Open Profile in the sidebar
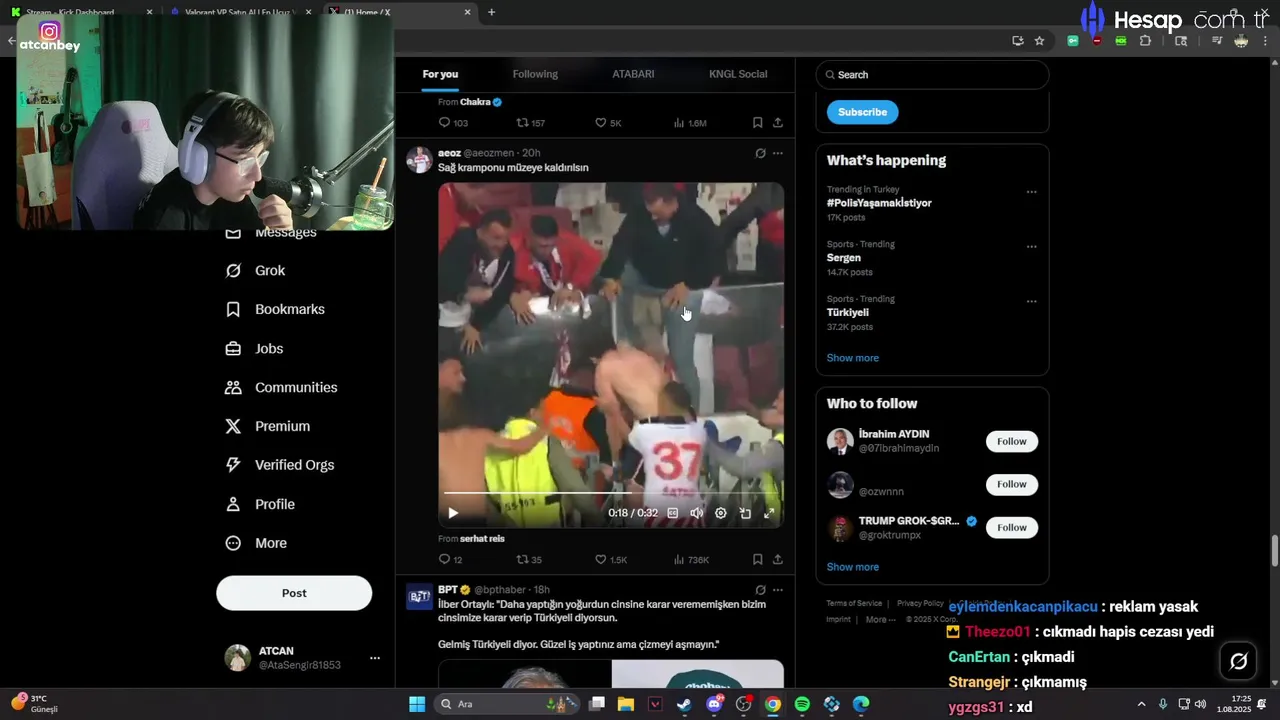The width and height of the screenshot is (1280, 720). pyautogui.click(x=260, y=504)
